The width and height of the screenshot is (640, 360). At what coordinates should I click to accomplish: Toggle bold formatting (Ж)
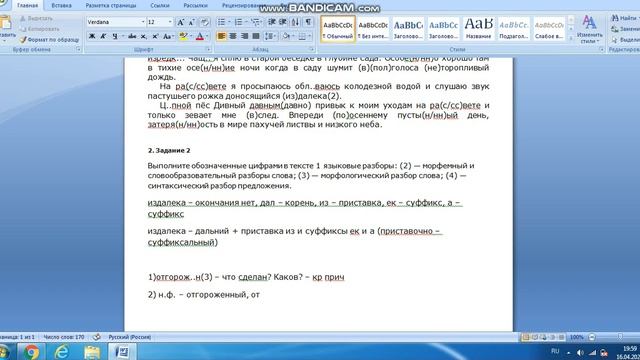92,36
